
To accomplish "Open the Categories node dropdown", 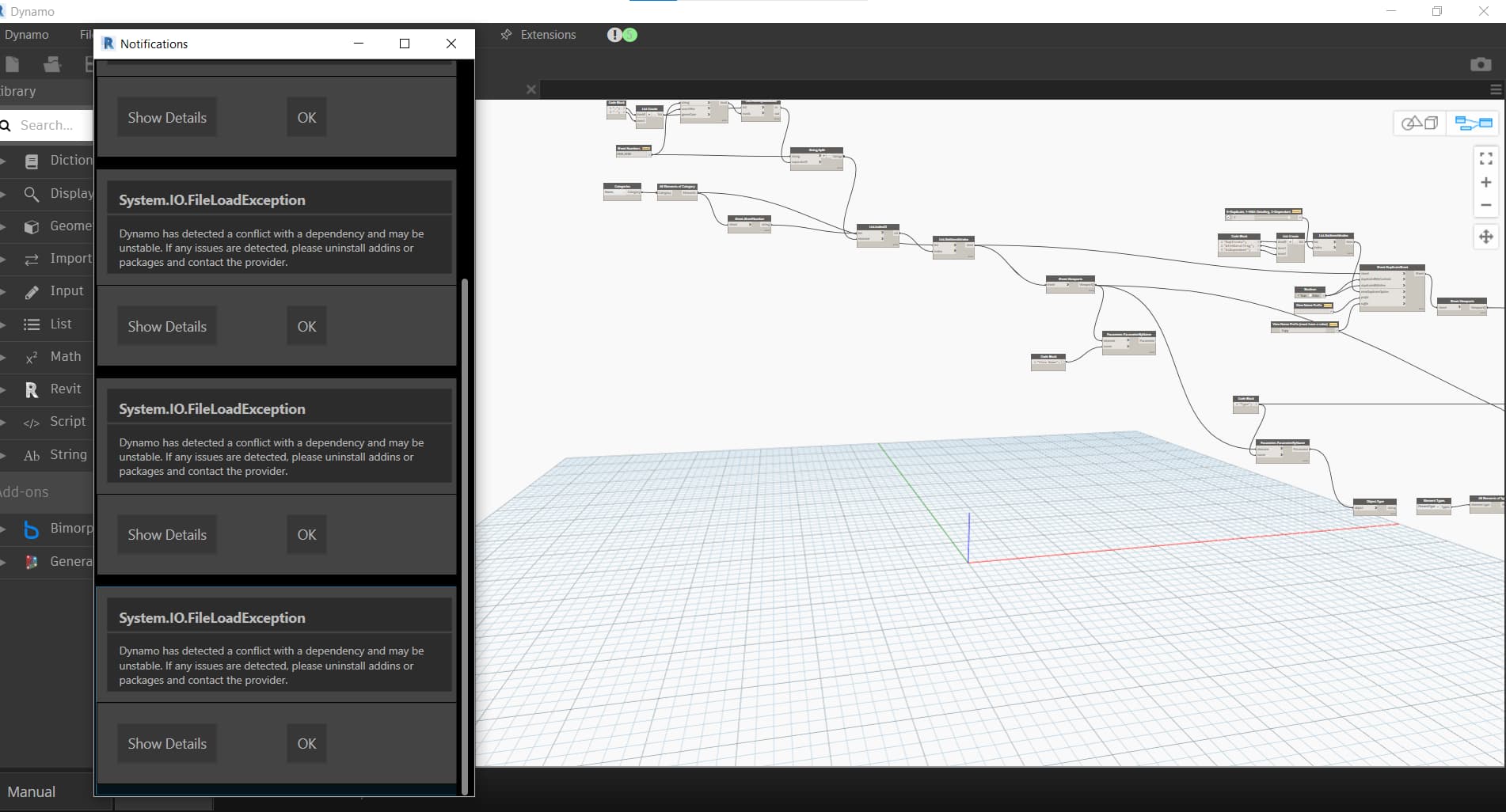I will click(x=622, y=192).
